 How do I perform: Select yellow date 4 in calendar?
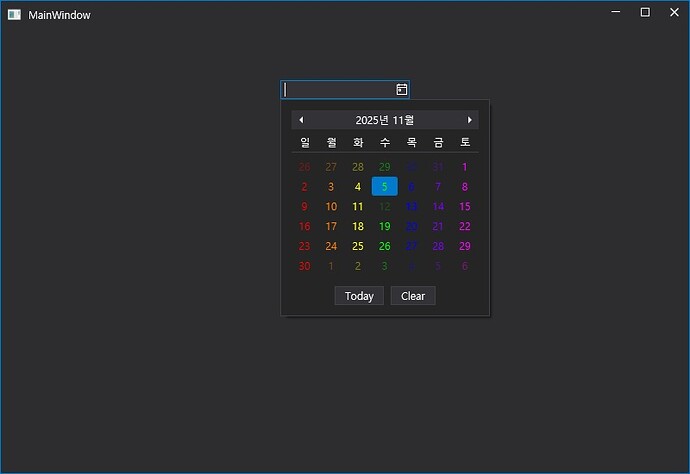point(358,187)
